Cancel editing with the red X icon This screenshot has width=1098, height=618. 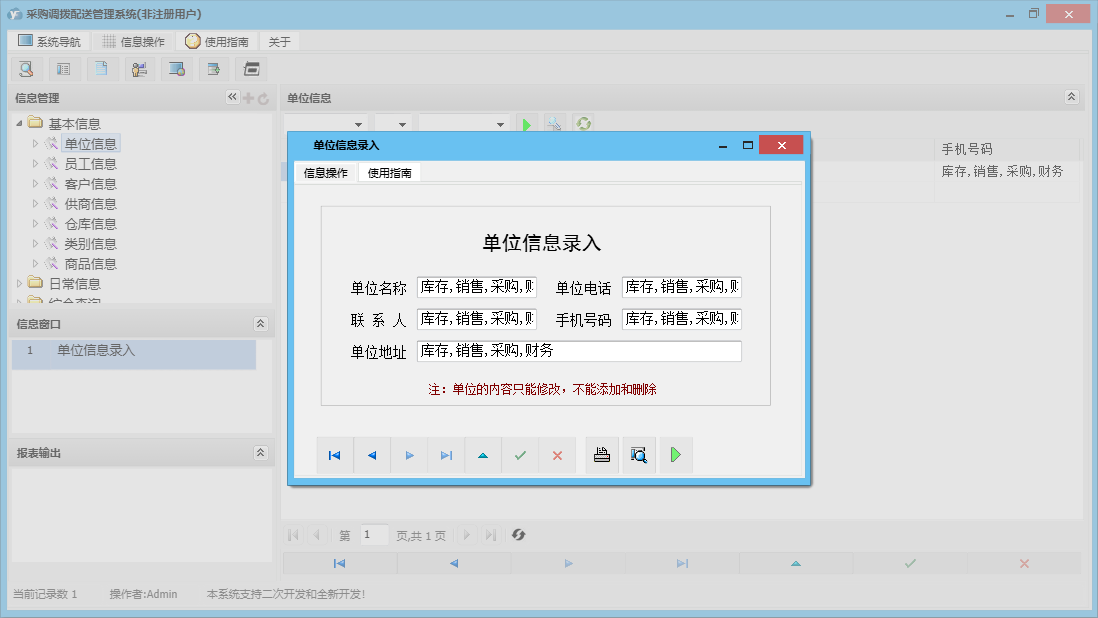point(557,455)
